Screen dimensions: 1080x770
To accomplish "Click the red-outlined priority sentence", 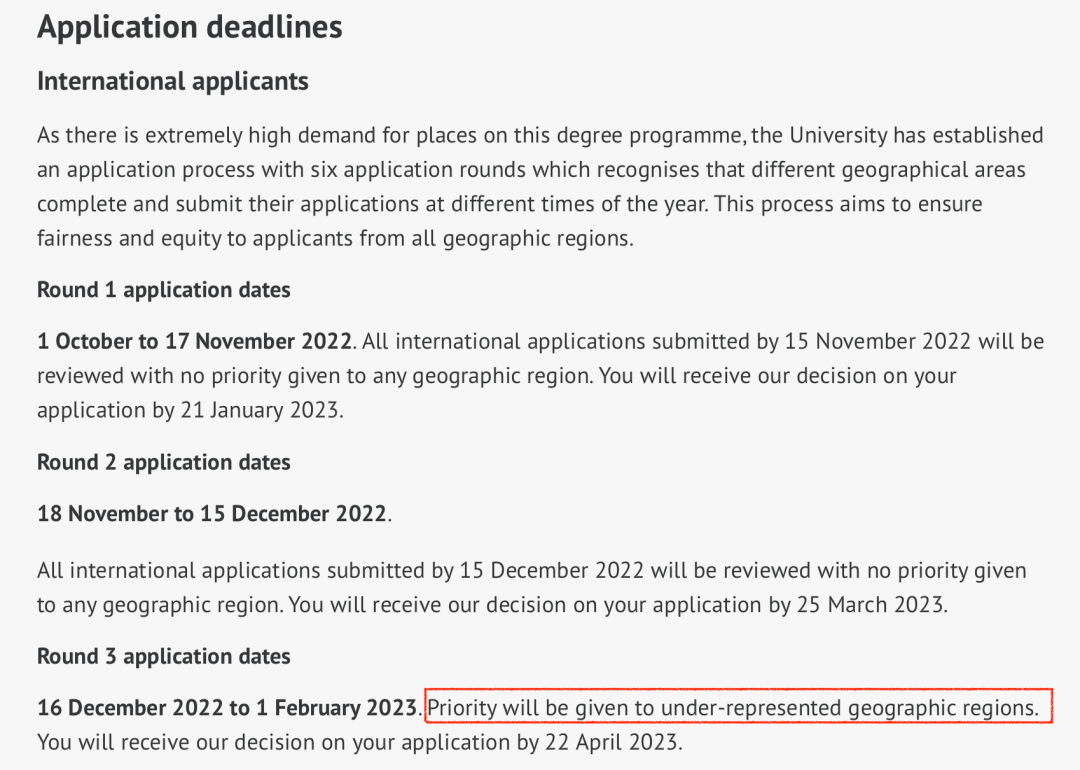I will (739, 708).
